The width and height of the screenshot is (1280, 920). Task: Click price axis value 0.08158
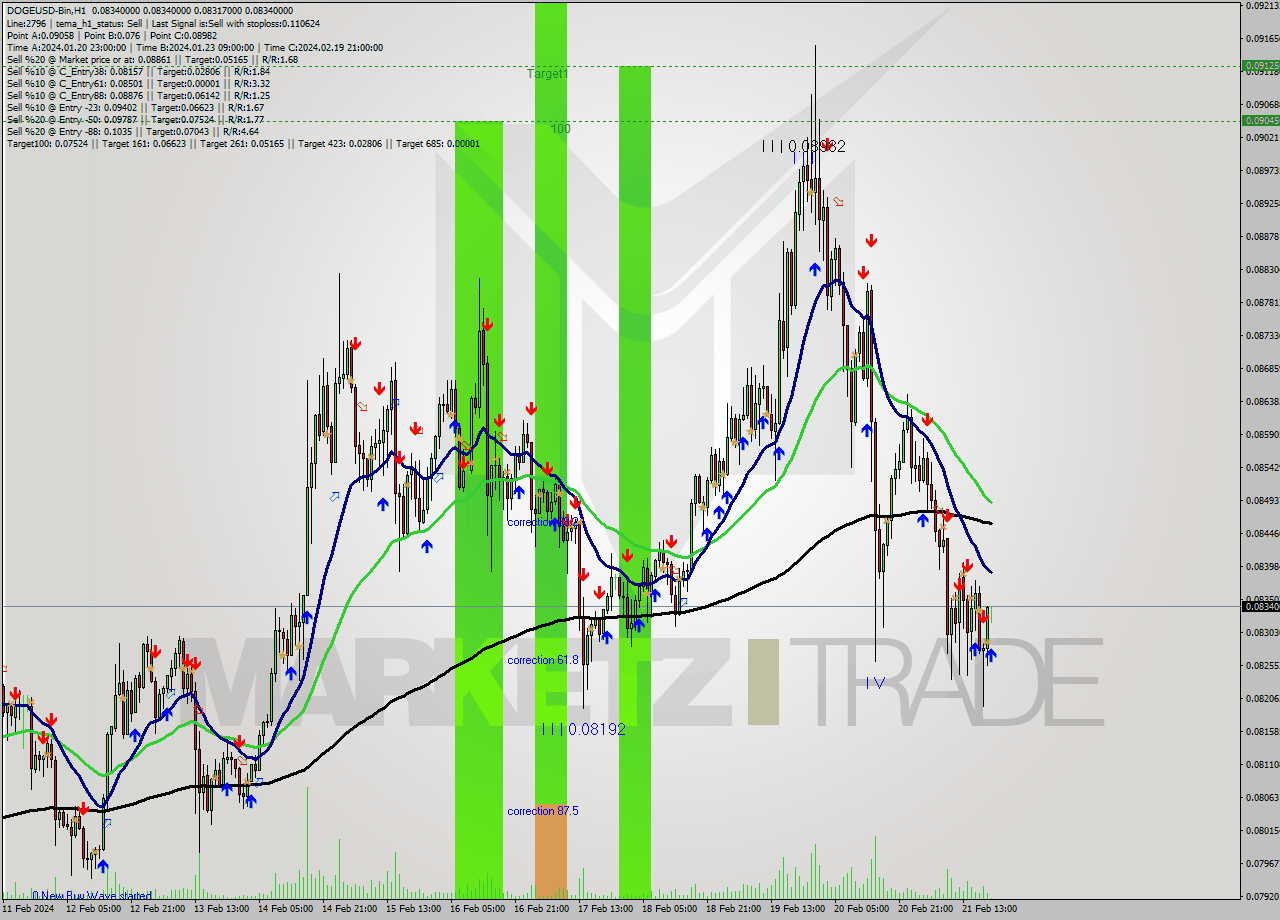tap(1263, 731)
